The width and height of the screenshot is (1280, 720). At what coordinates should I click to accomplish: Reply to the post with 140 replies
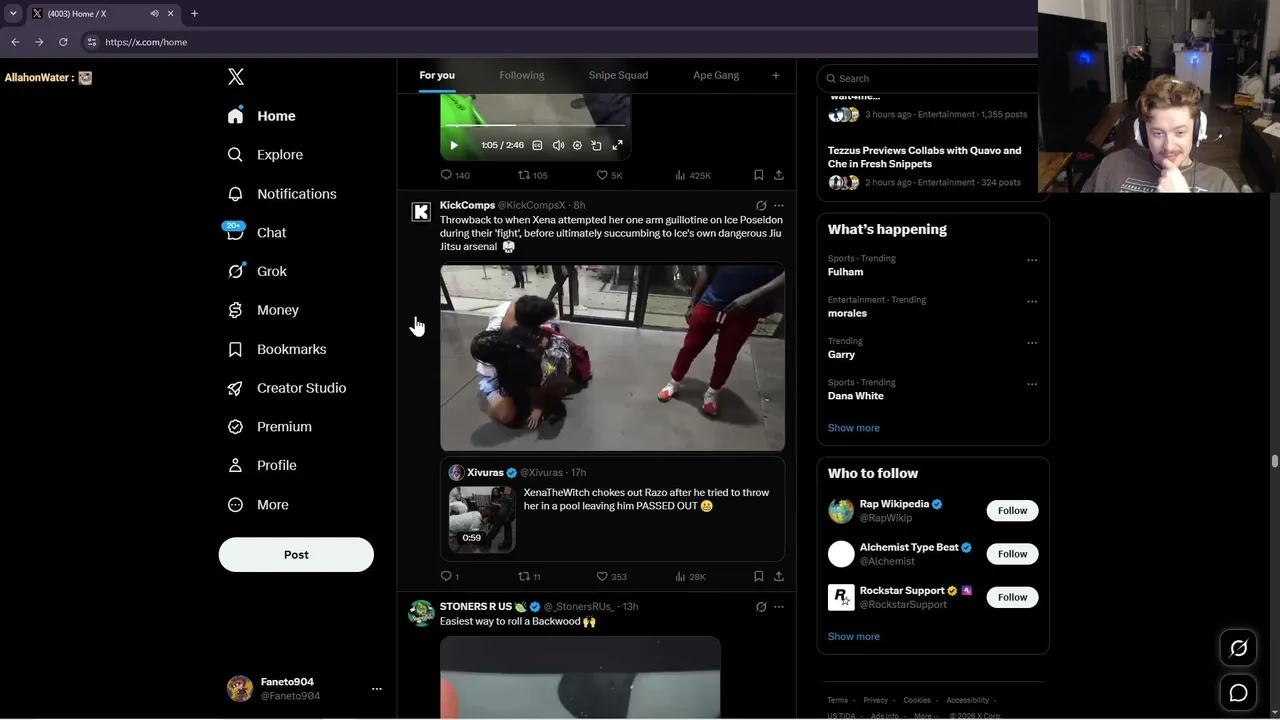pos(455,175)
